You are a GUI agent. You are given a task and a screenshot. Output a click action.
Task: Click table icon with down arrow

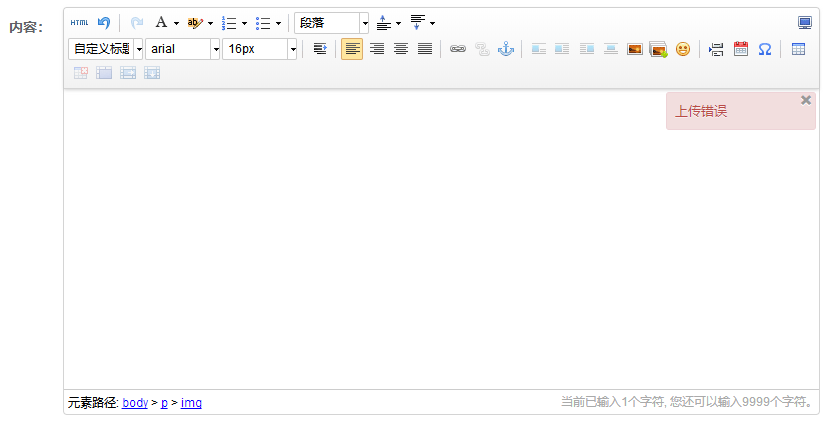click(x=152, y=73)
